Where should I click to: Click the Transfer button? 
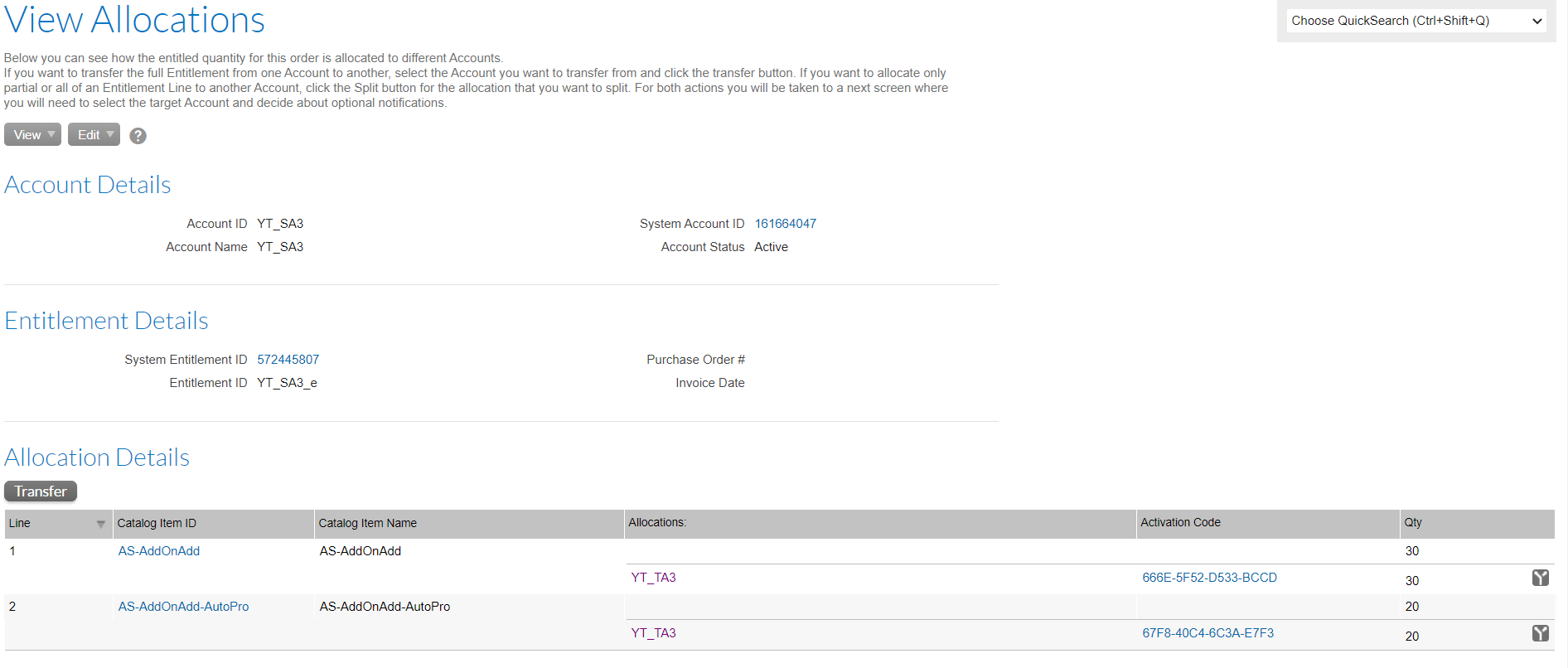[x=41, y=491]
